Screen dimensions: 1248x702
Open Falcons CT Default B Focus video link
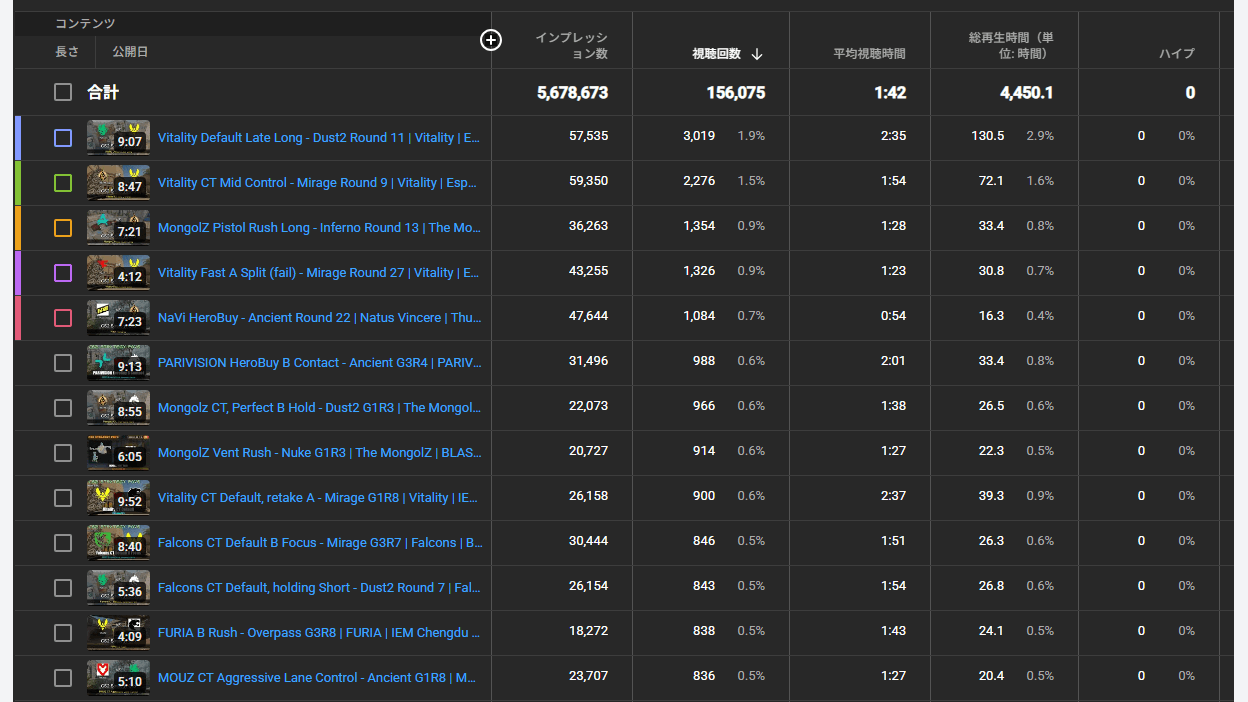(x=319, y=543)
